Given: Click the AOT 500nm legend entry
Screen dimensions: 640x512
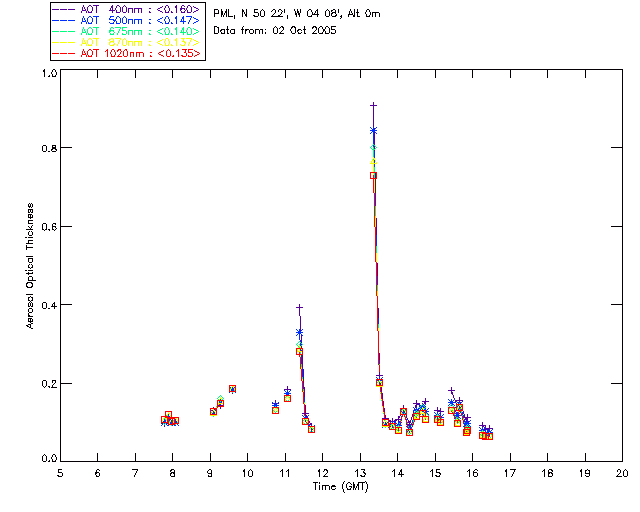Looking at the screenshot, I should (127, 20).
